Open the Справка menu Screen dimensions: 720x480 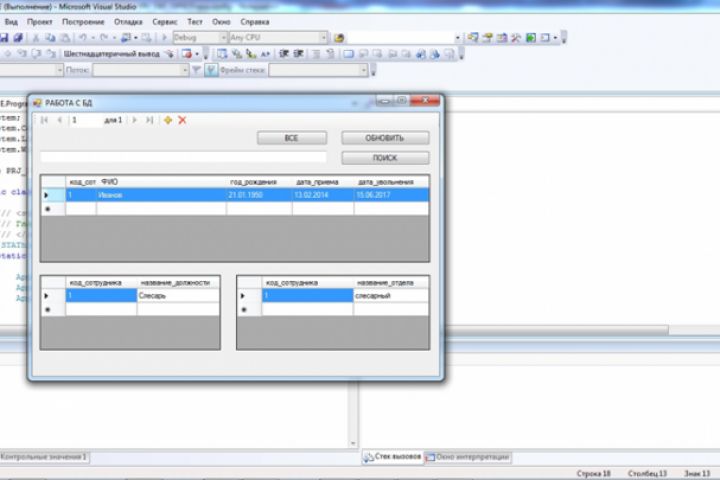coord(255,22)
